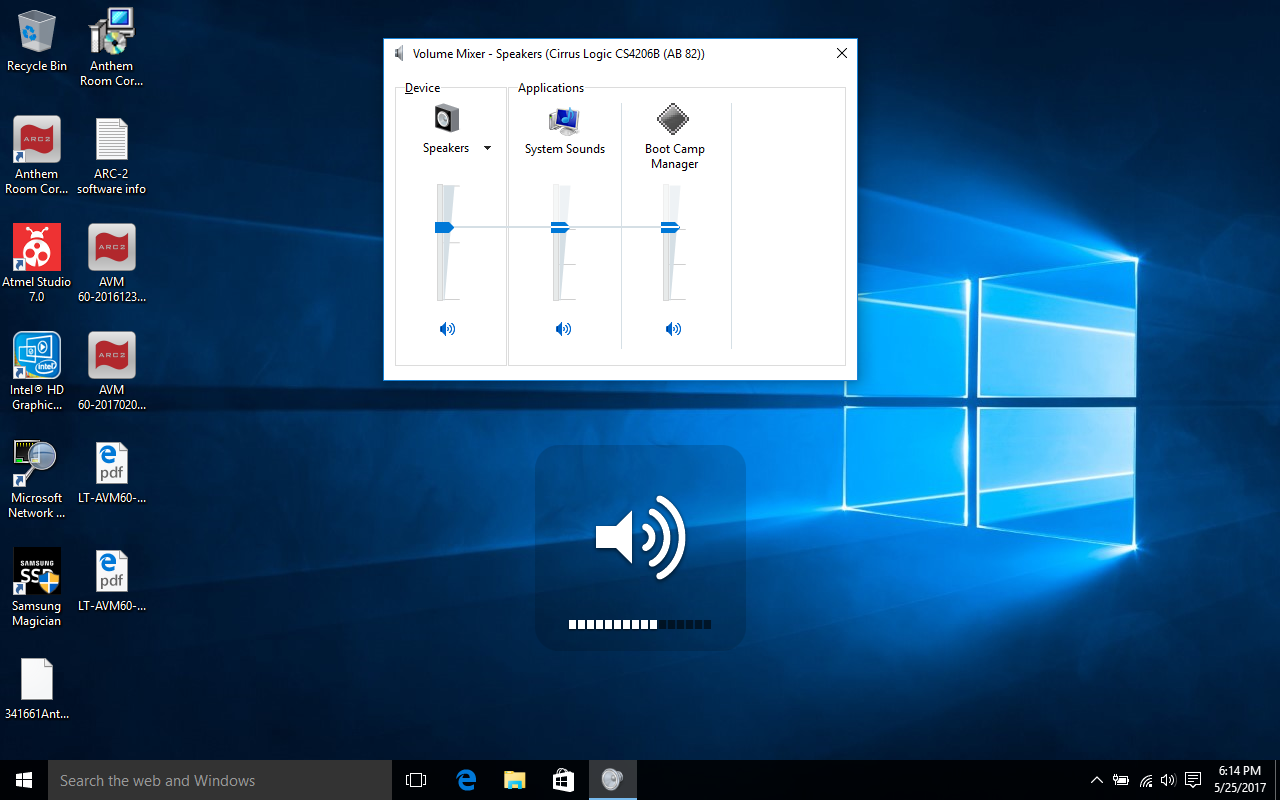Click the System Sounds volume slider handle
This screenshot has width=1280, height=800.
click(560, 228)
